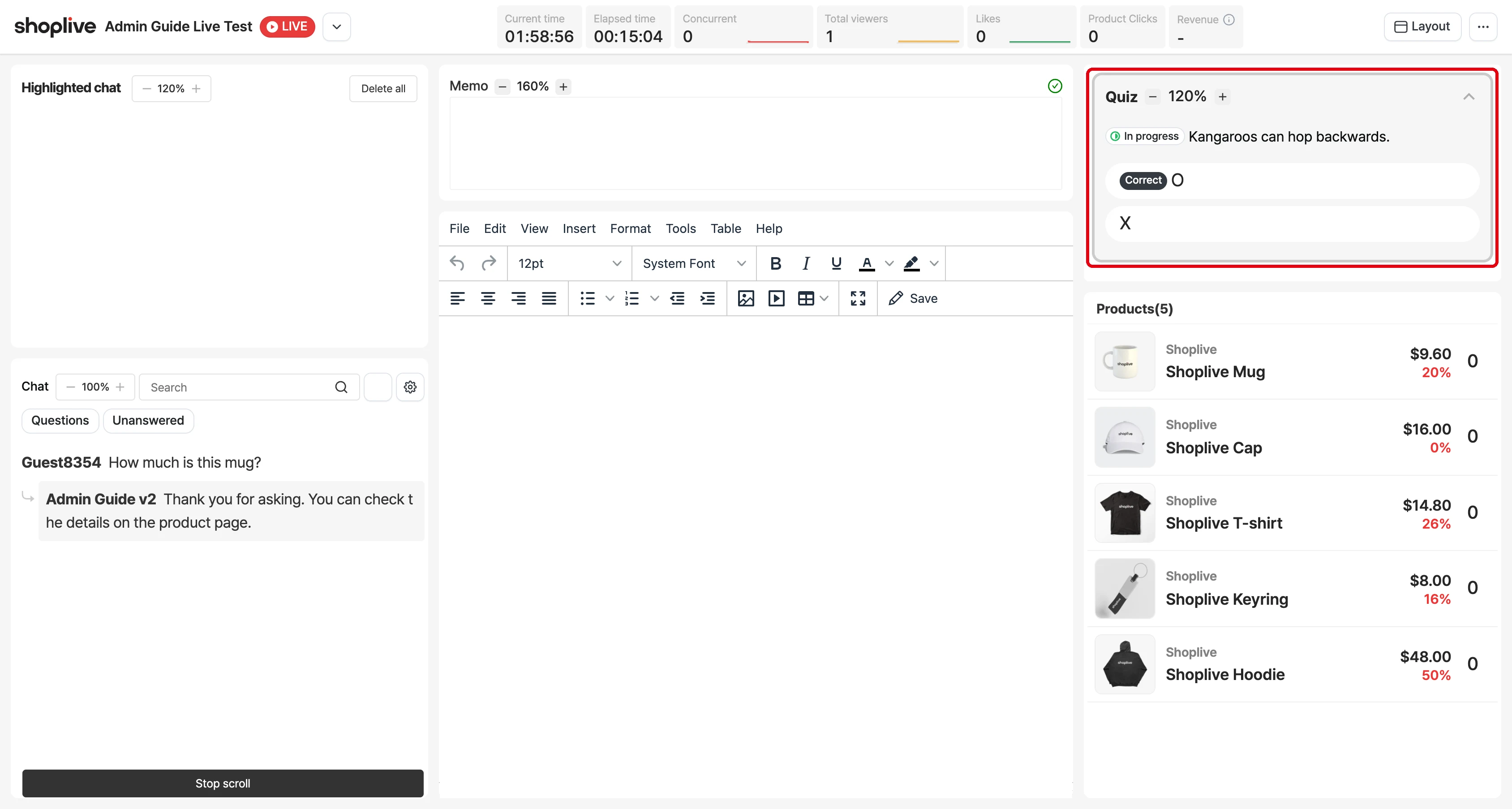Click the insert image icon
Image resolution: width=1512 pixels, height=809 pixels.
coord(745,298)
